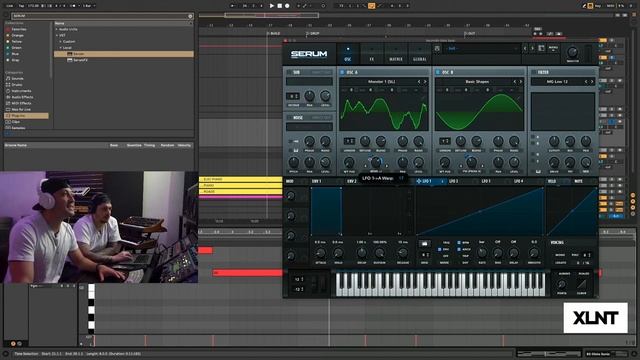The width and height of the screenshot is (640, 360).
Task: Switch to Serum OSC tab
Action: 348,54
